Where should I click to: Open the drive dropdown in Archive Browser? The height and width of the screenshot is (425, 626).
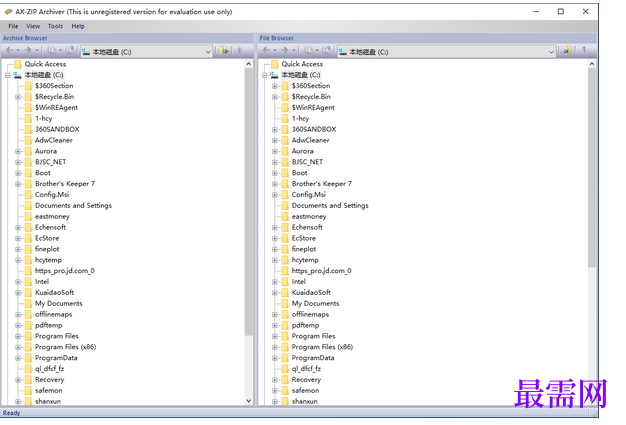(208, 51)
